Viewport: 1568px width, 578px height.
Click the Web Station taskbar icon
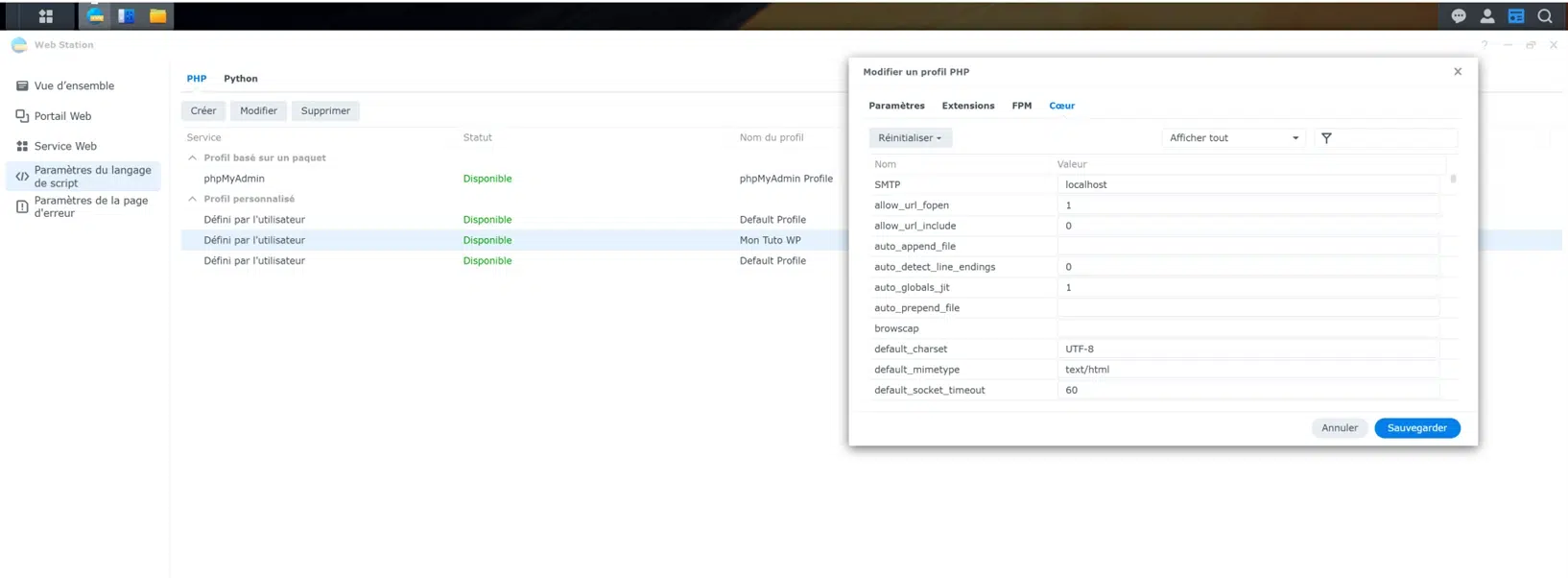(95, 16)
